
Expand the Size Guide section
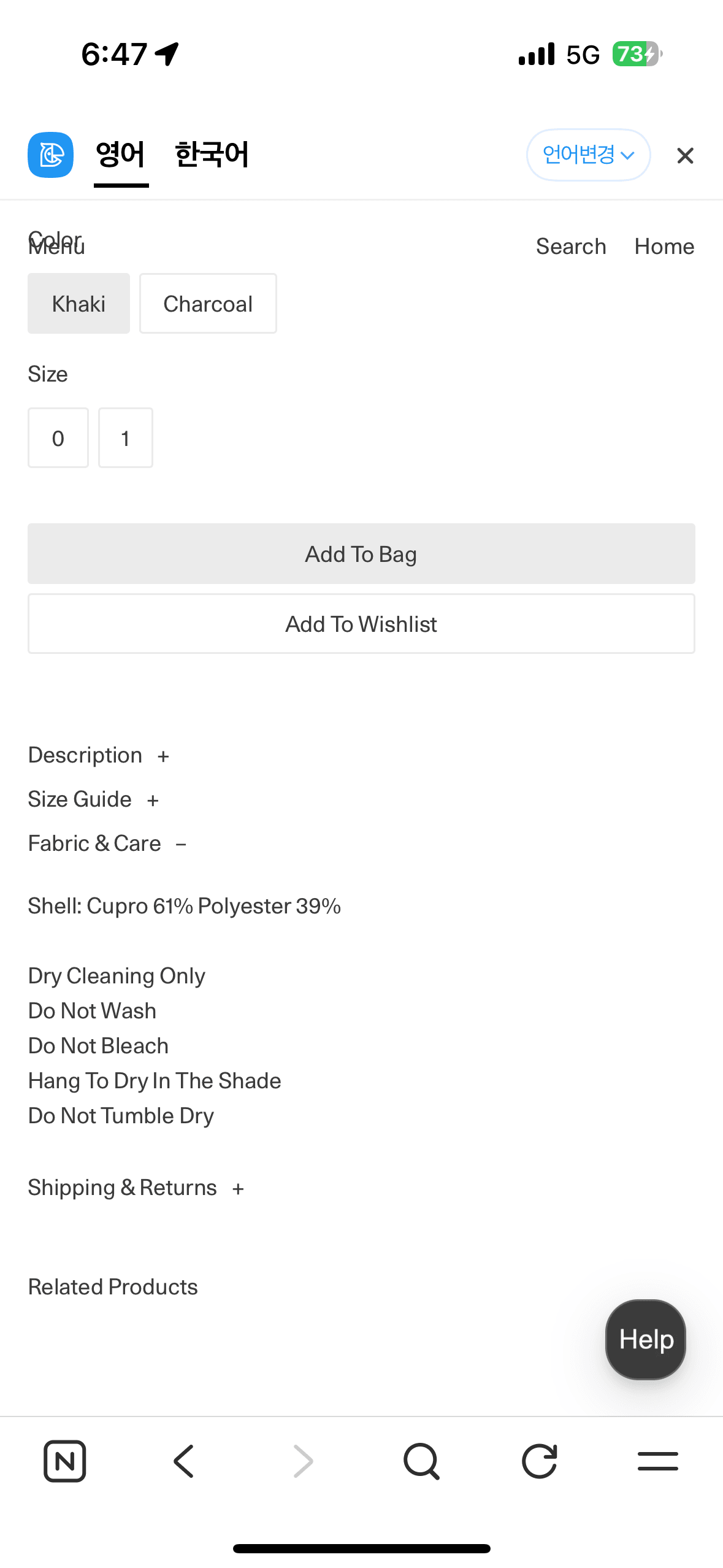point(94,799)
